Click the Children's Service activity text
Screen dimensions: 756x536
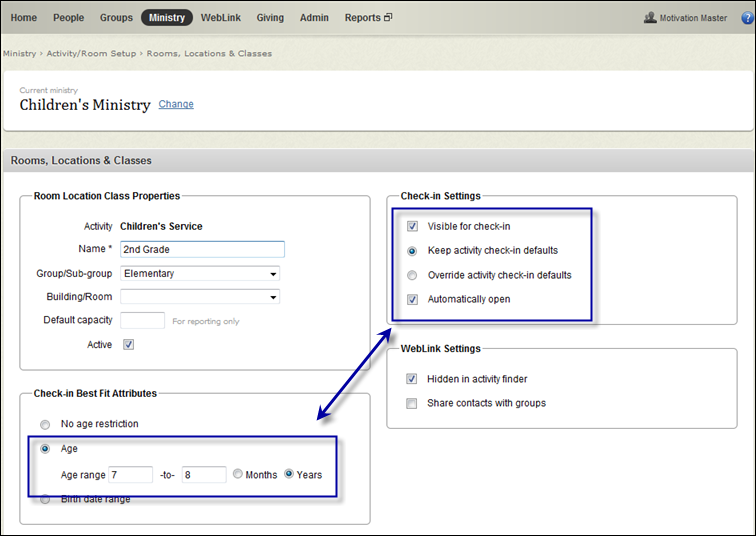[161, 226]
